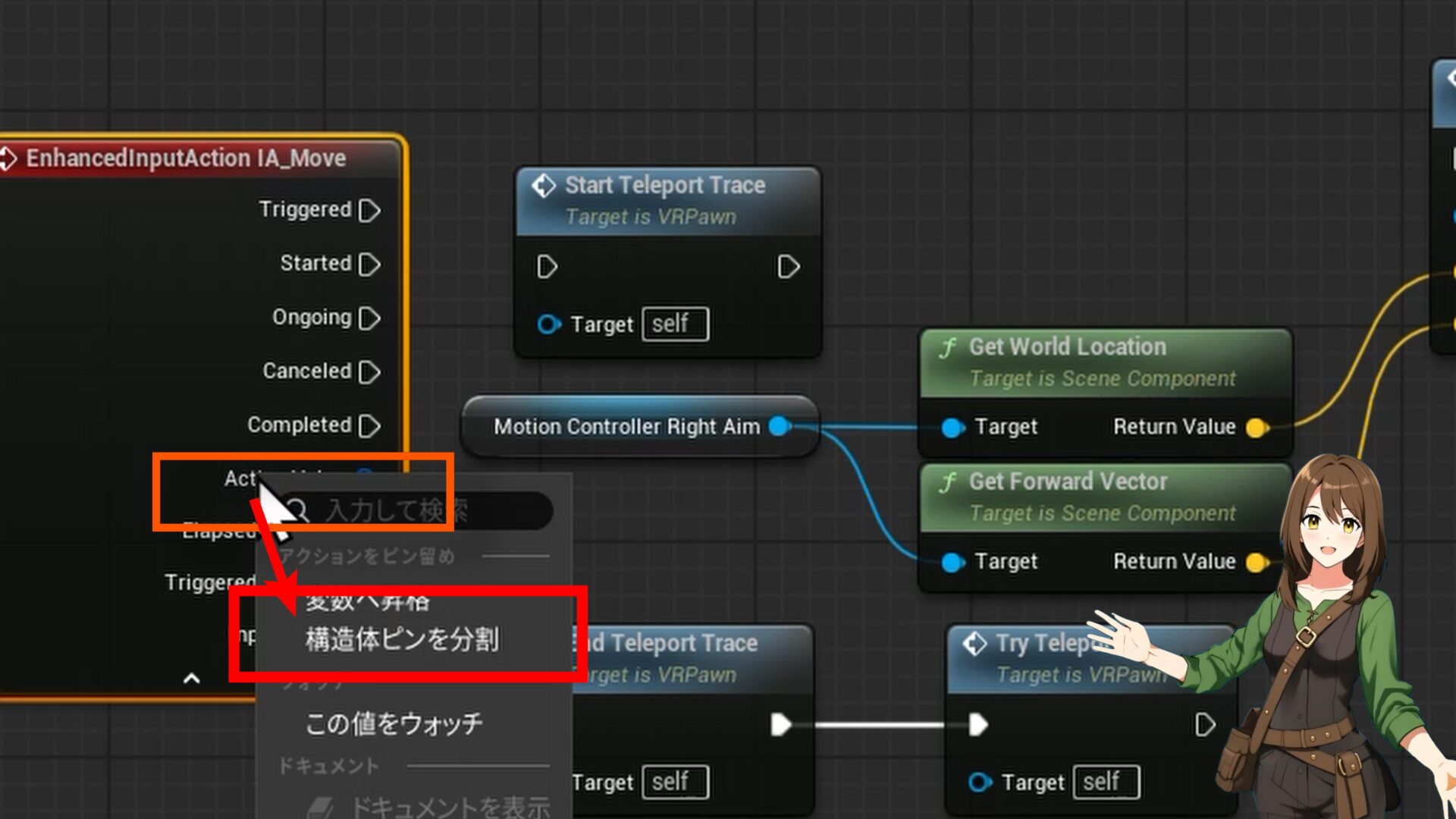Screen dimensions: 1456x819
Task: Select 構造体ピンを分割 in context menu
Action: click(x=402, y=640)
